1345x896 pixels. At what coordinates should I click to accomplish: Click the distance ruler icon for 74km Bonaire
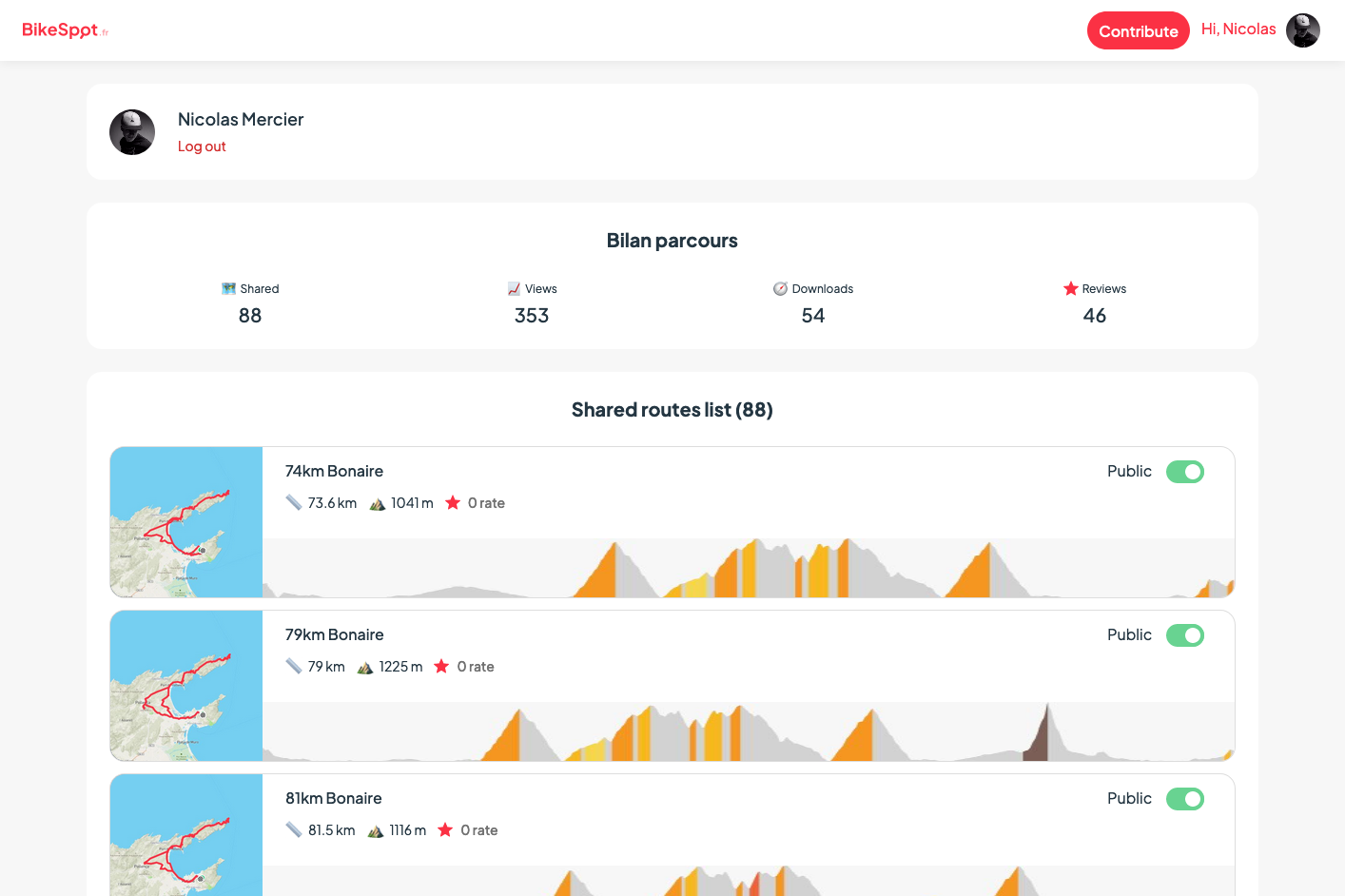294,502
